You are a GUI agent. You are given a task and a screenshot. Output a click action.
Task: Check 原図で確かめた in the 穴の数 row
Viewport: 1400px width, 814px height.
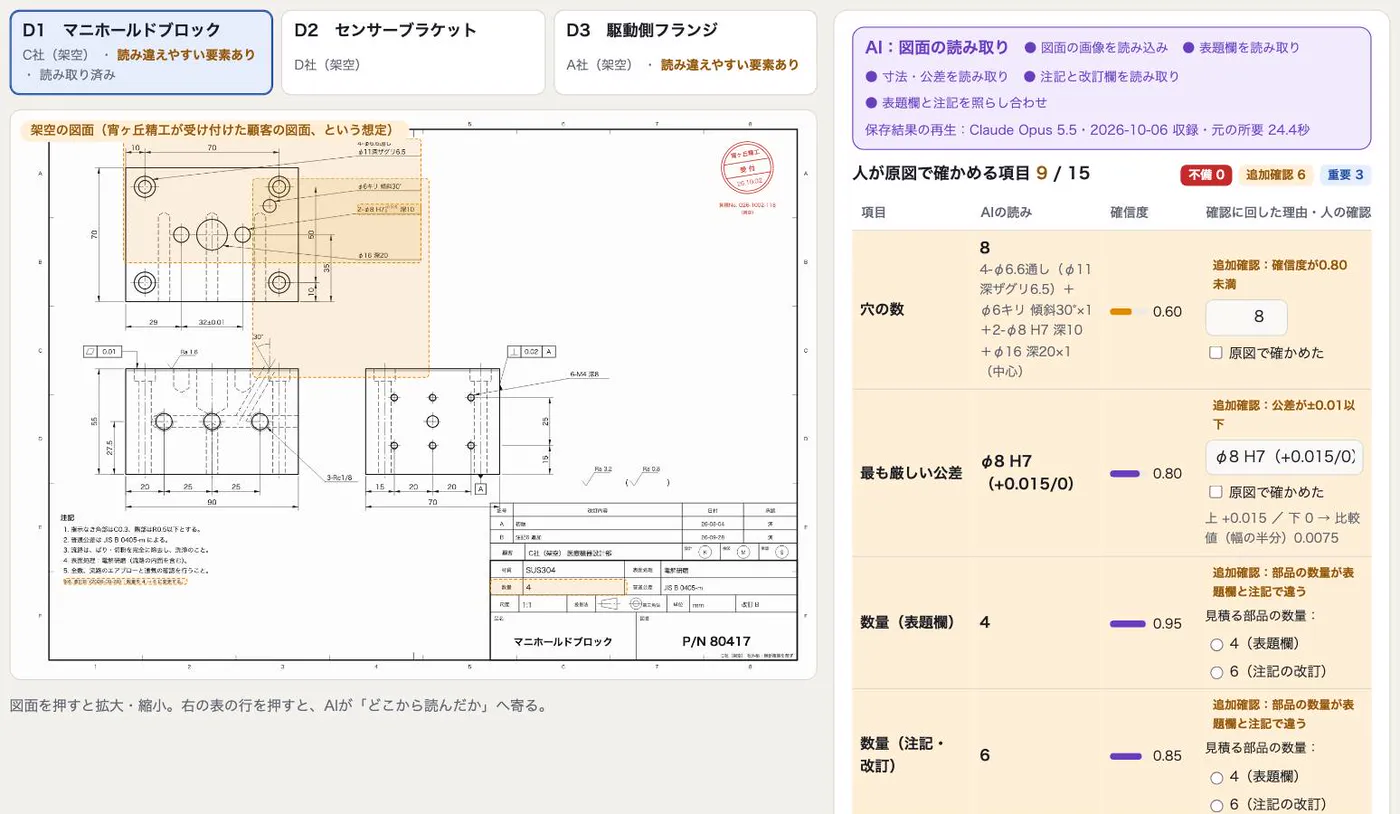click(1216, 352)
